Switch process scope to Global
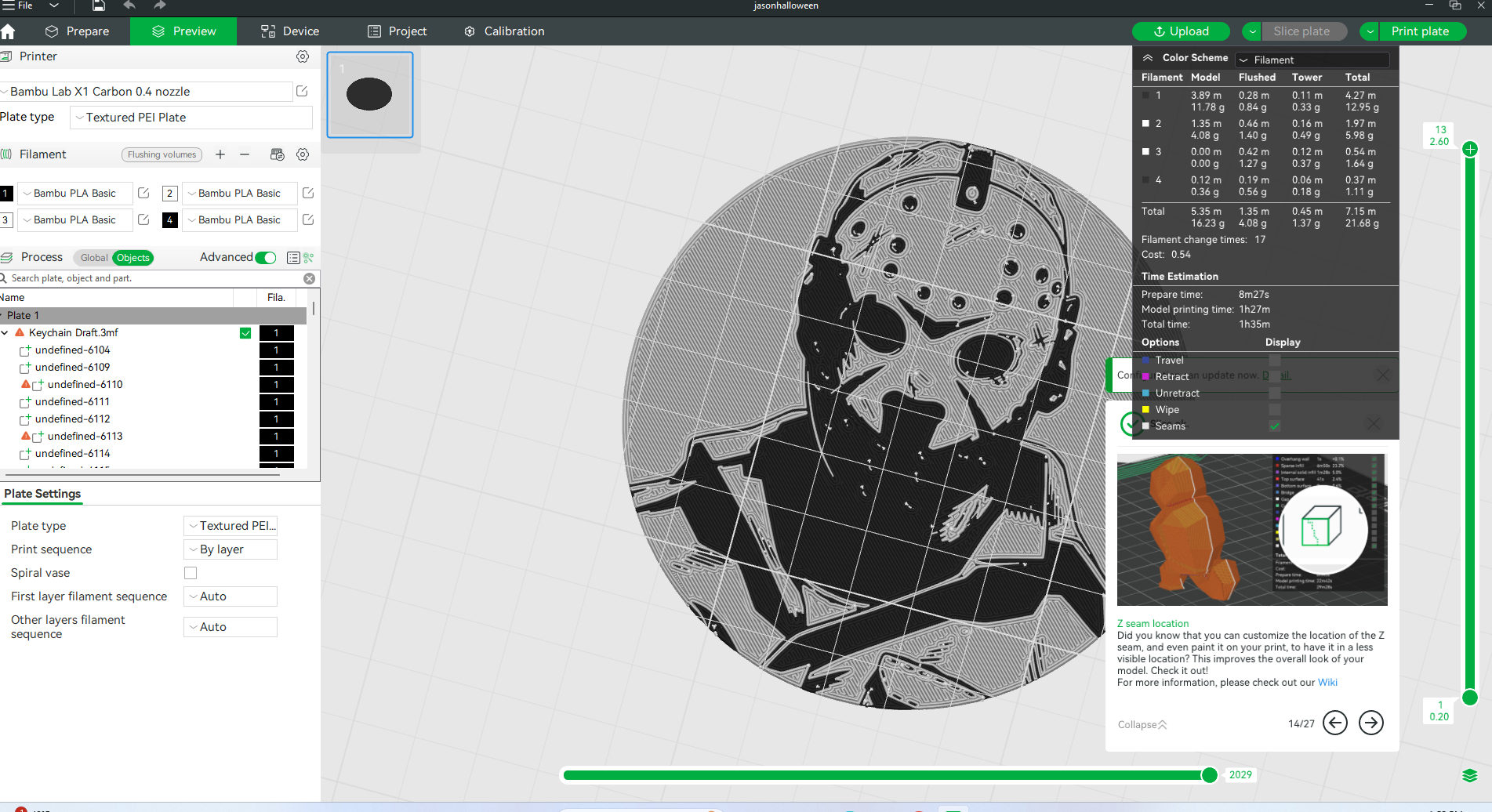The image size is (1492, 812). 93,258
